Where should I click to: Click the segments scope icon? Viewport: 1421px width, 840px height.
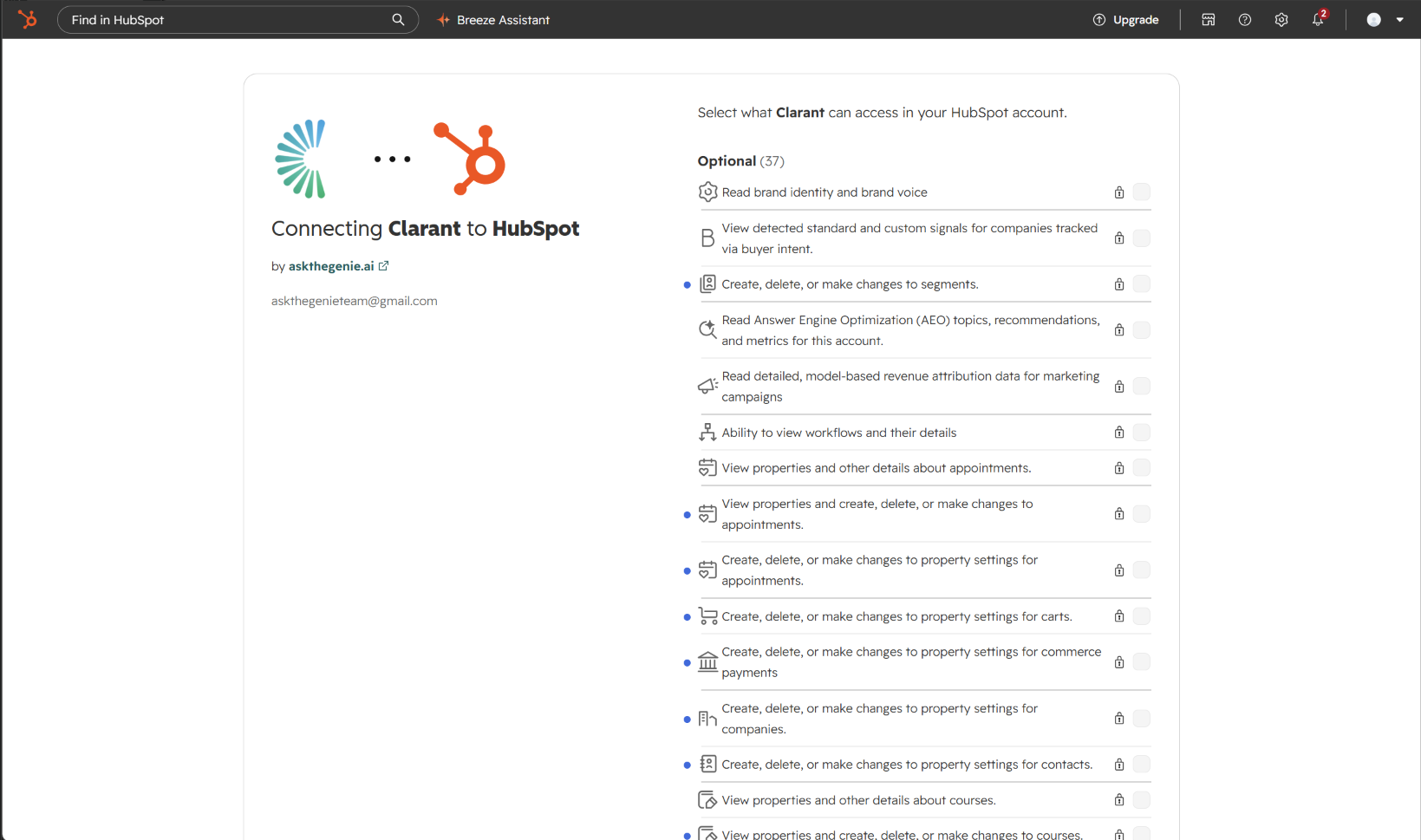pos(707,283)
